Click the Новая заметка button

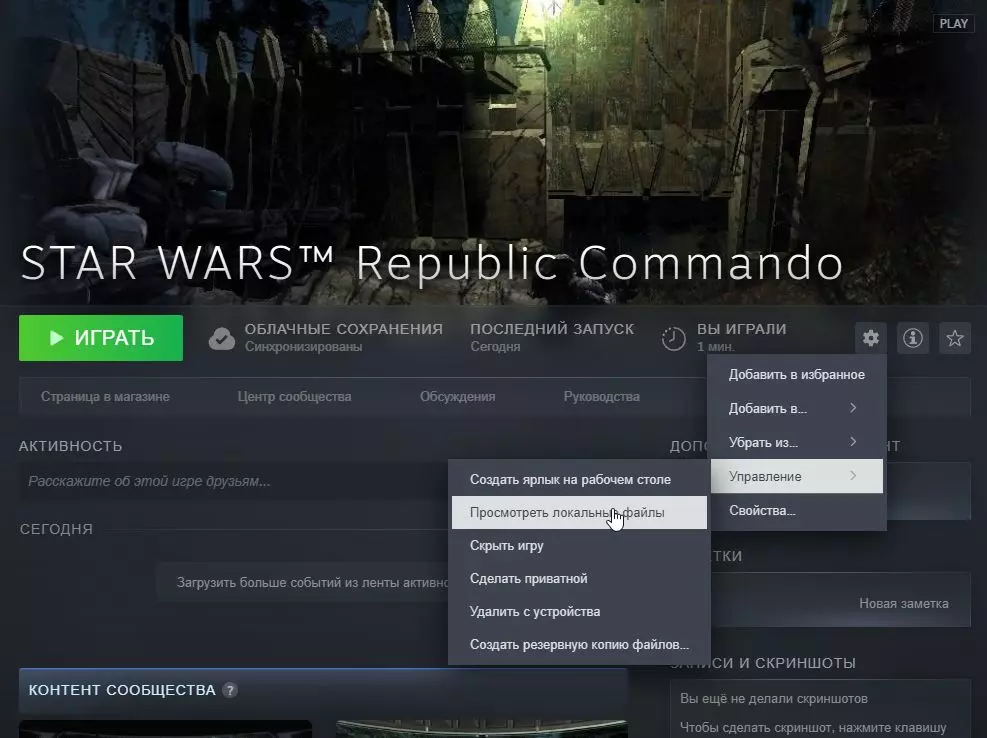903,603
